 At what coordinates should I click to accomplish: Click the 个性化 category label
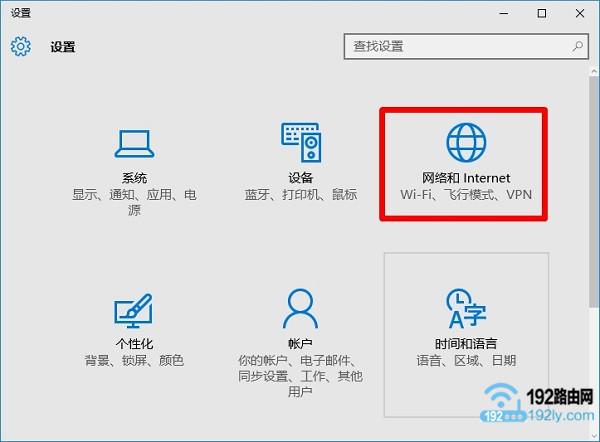(134, 344)
